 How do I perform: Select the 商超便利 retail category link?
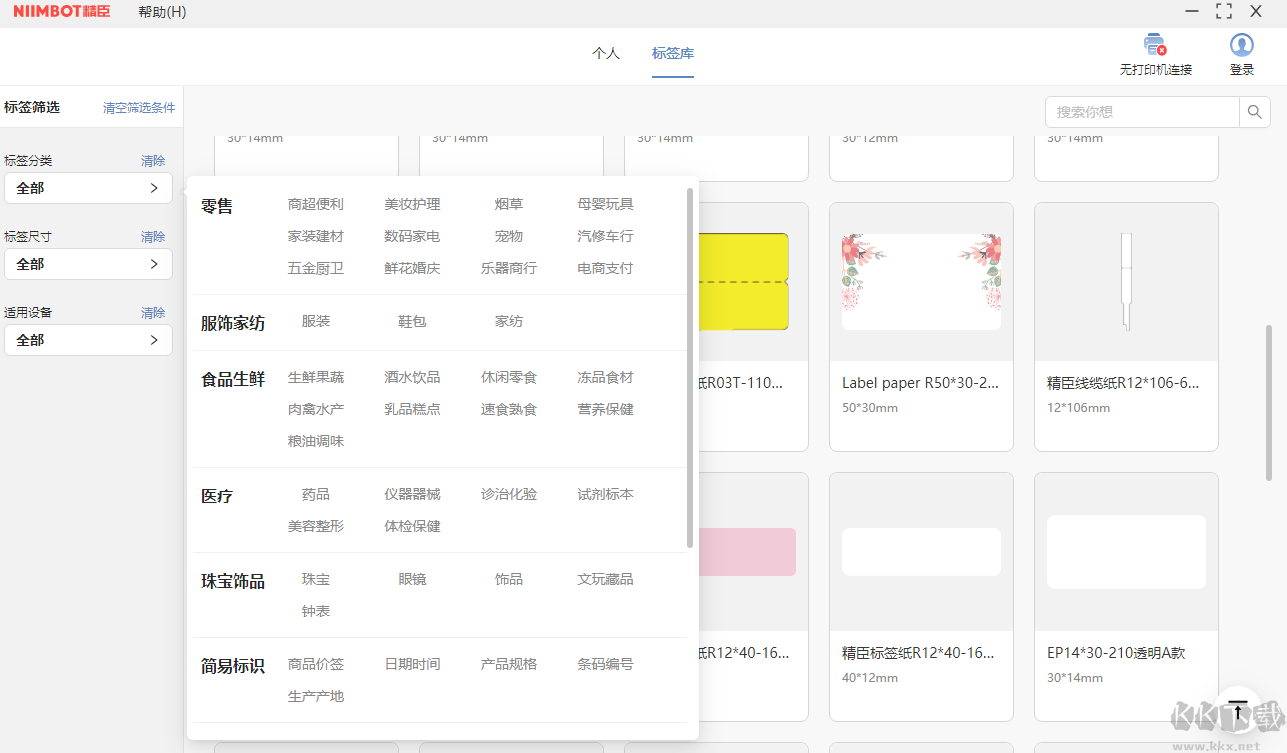(315, 203)
